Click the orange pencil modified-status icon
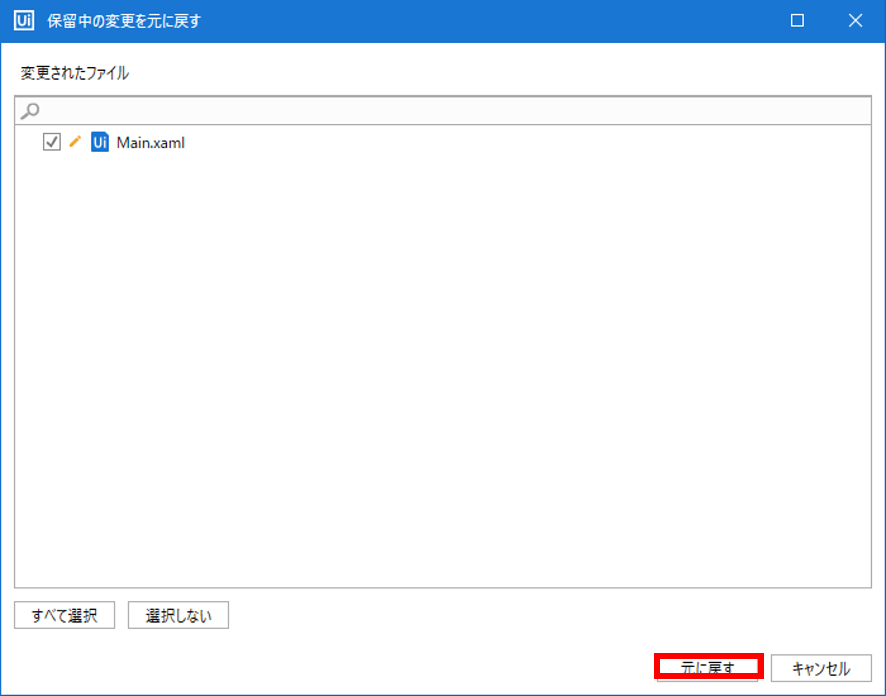Screen dimensions: 886x696 pyautogui.click(x=75, y=142)
